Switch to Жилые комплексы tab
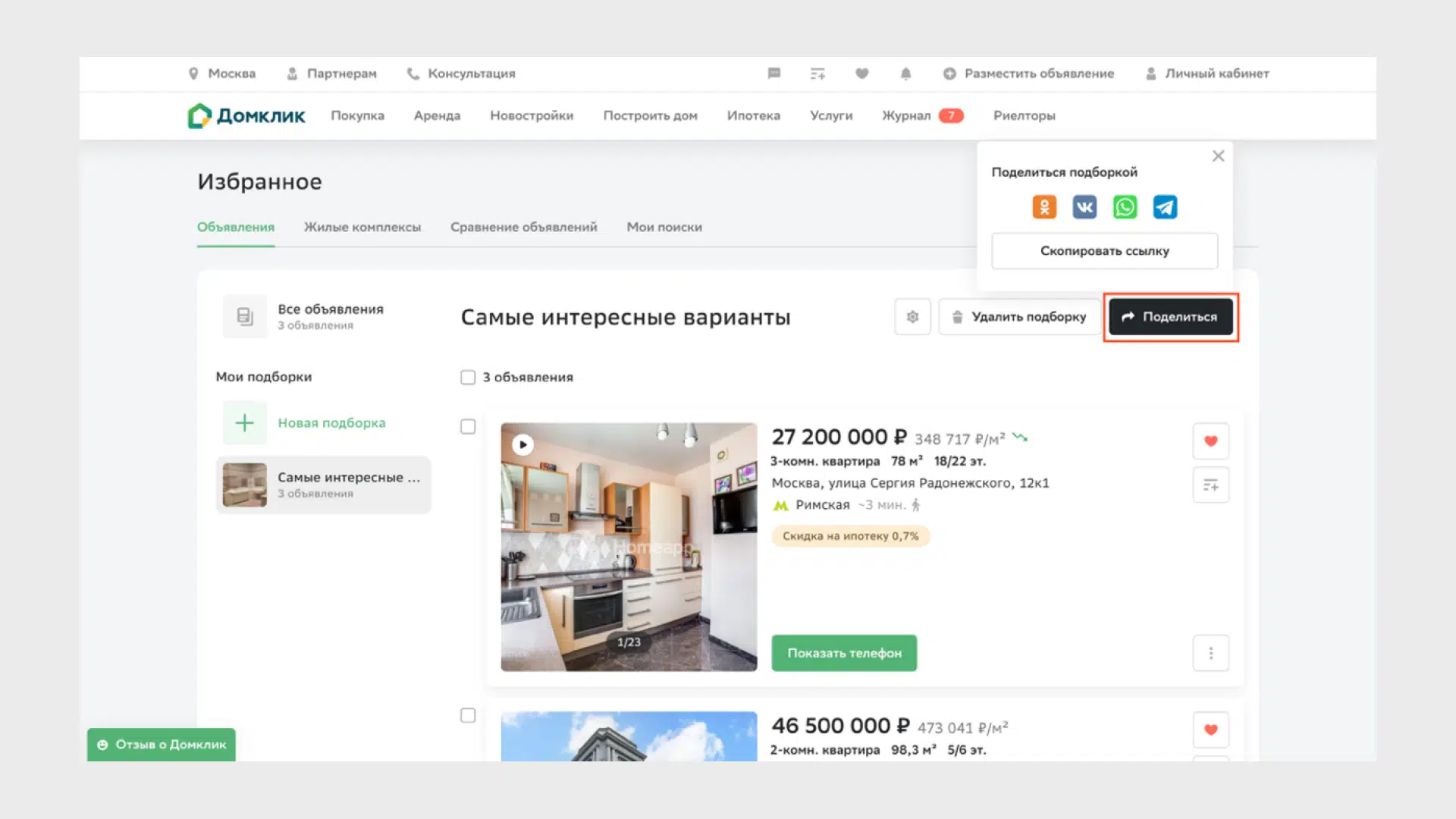The image size is (1456, 819). click(362, 227)
